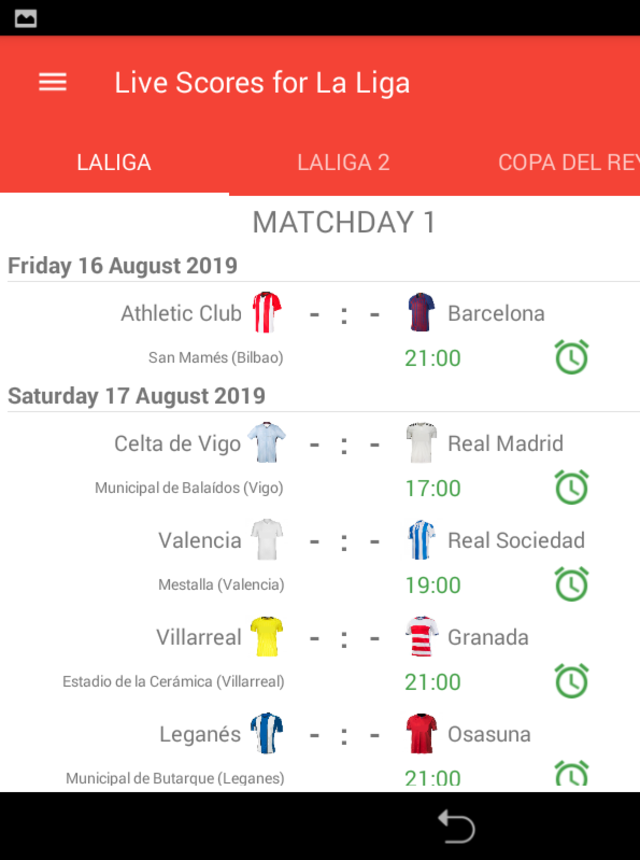Click the Real Madrid white jersey
The width and height of the screenshot is (640, 860).
click(x=422, y=443)
